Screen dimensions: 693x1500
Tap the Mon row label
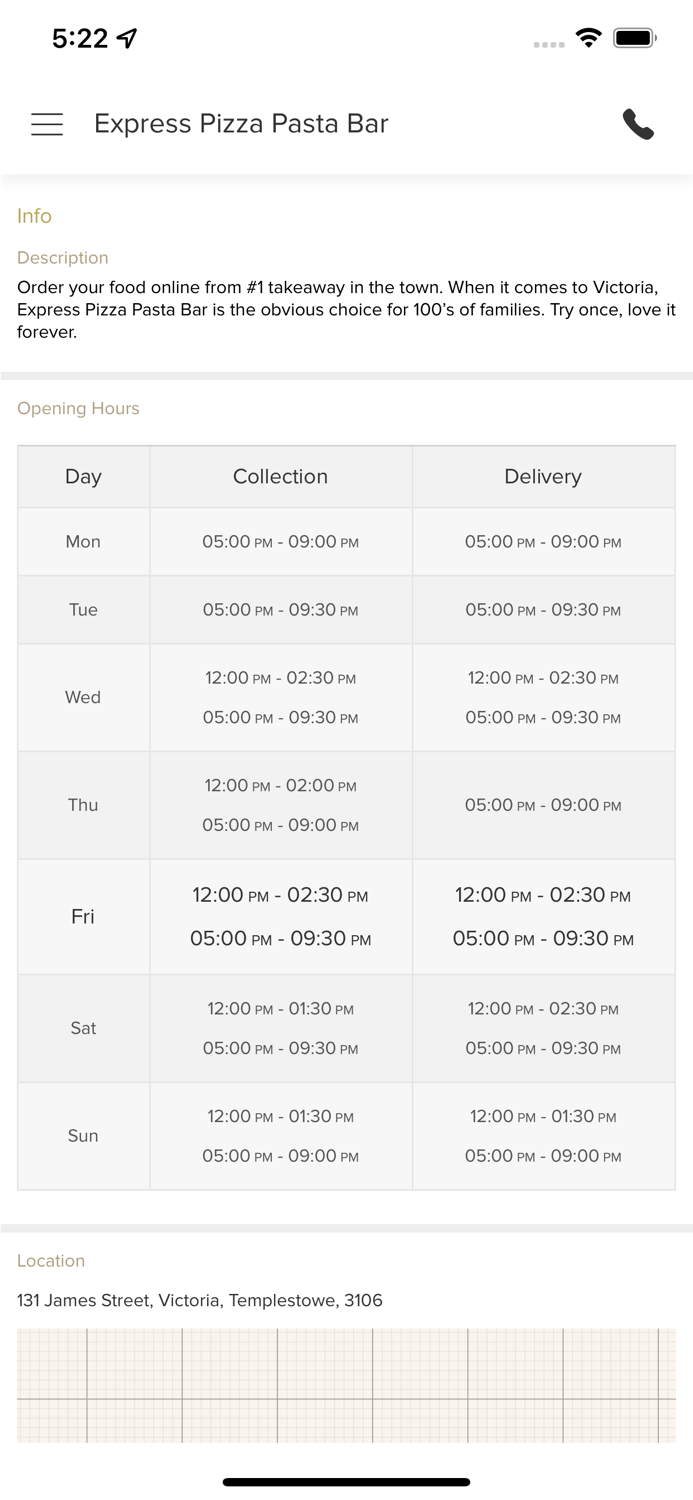point(83,542)
